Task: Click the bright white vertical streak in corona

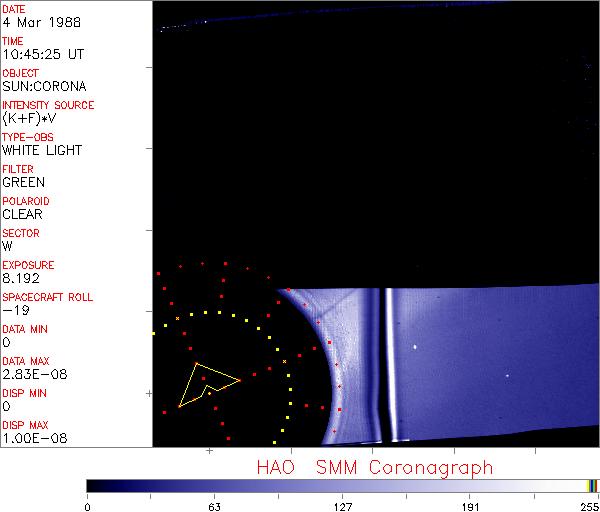Action: tap(389, 360)
